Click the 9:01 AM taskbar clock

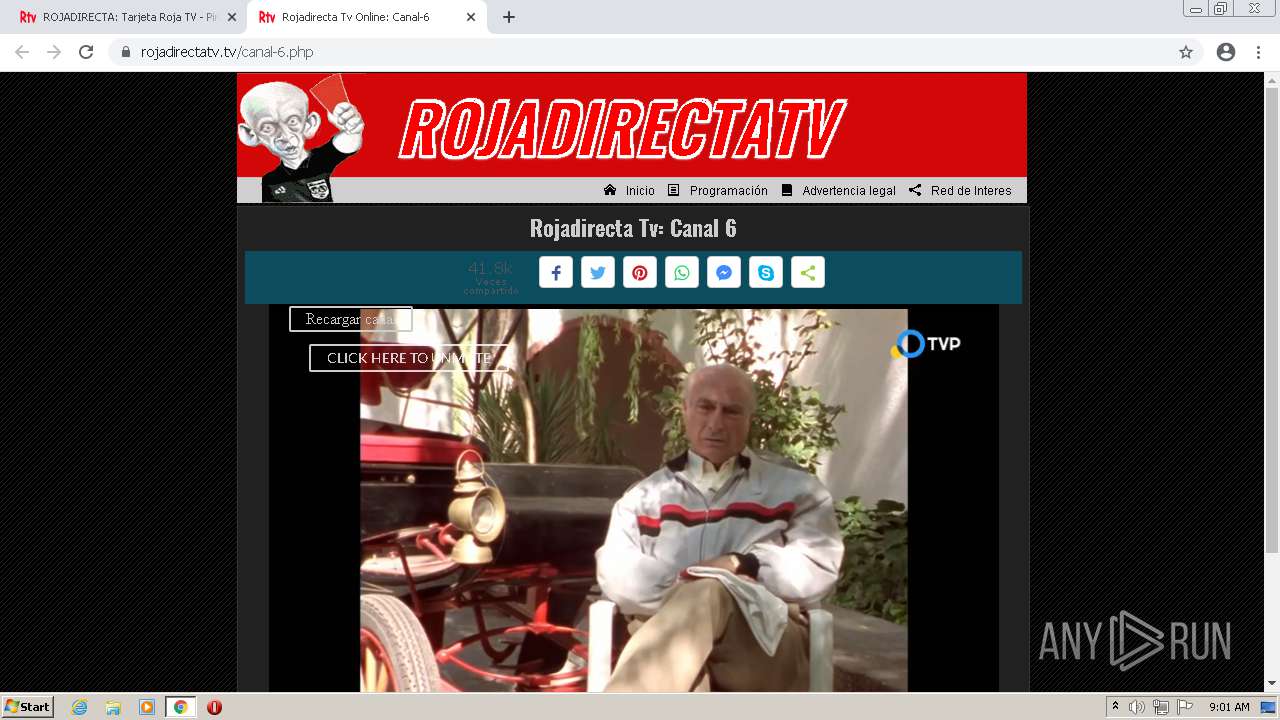tap(1229, 707)
